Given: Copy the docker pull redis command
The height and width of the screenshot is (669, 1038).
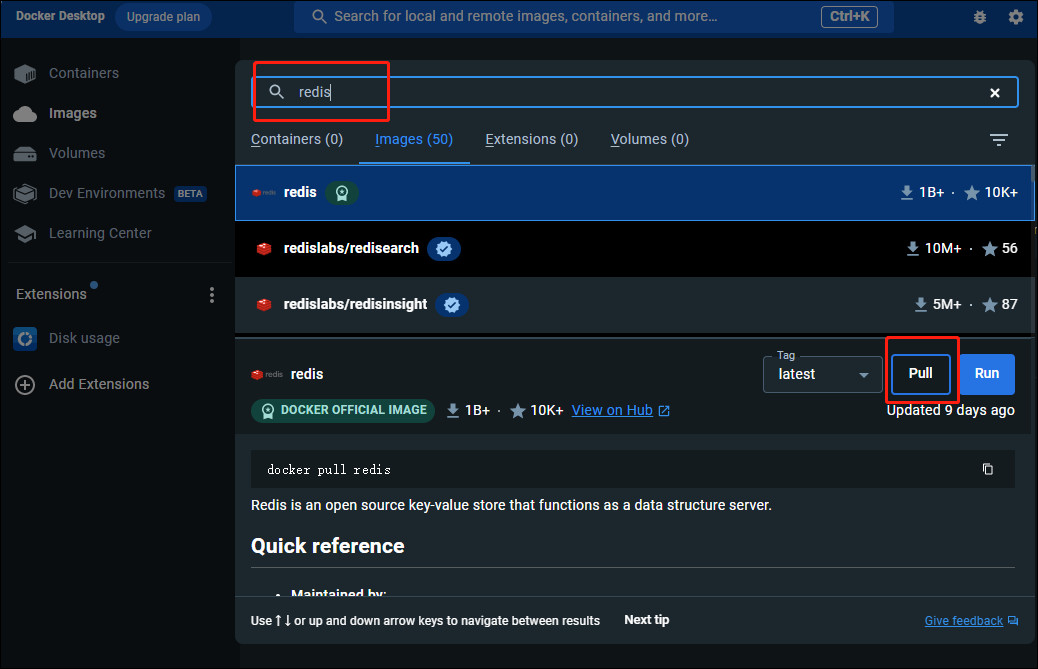Looking at the screenshot, I should point(988,469).
